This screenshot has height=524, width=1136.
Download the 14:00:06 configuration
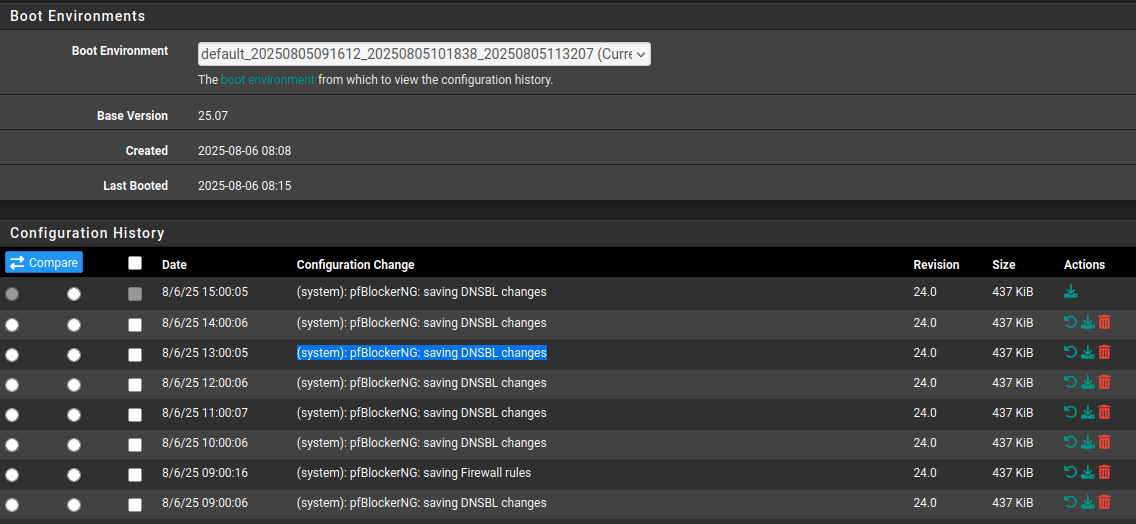[x=1087, y=323]
